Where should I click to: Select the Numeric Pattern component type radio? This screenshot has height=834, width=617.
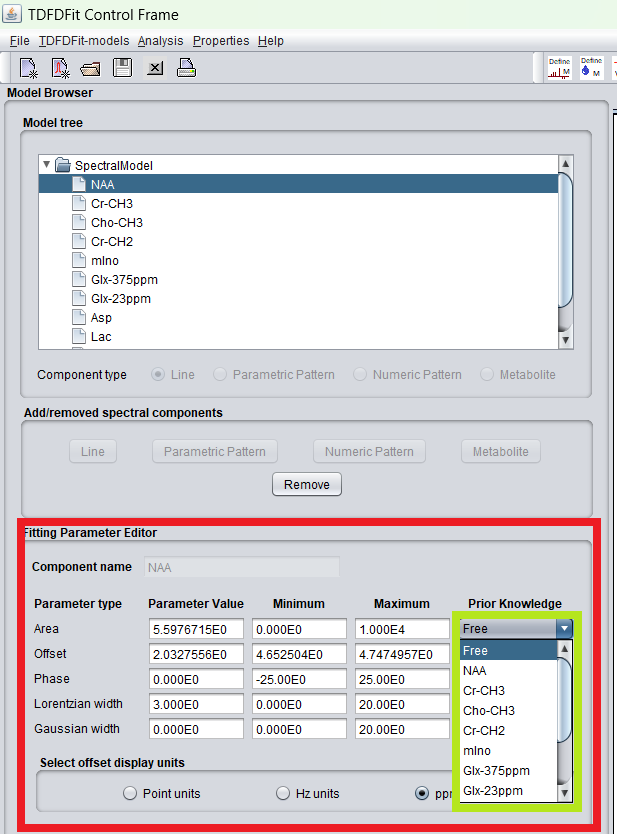(x=360, y=374)
